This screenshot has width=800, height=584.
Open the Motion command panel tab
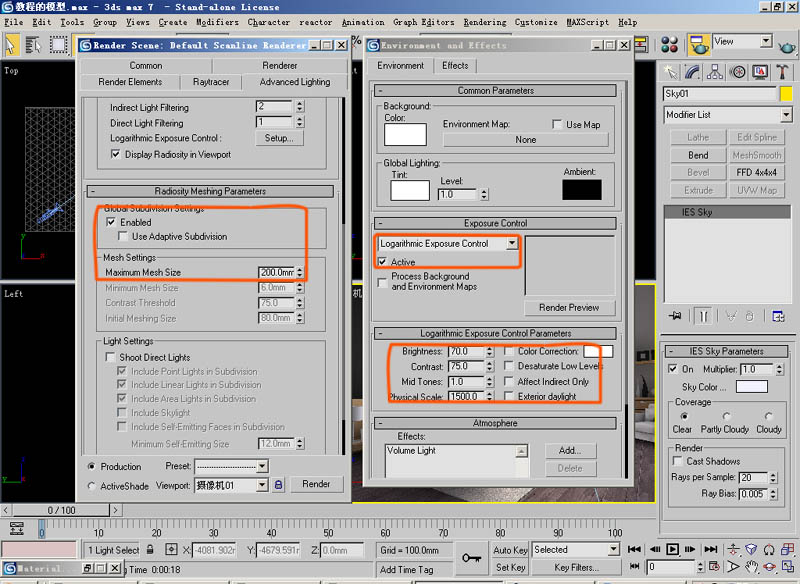pyautogui.click(x=738, y=72)
